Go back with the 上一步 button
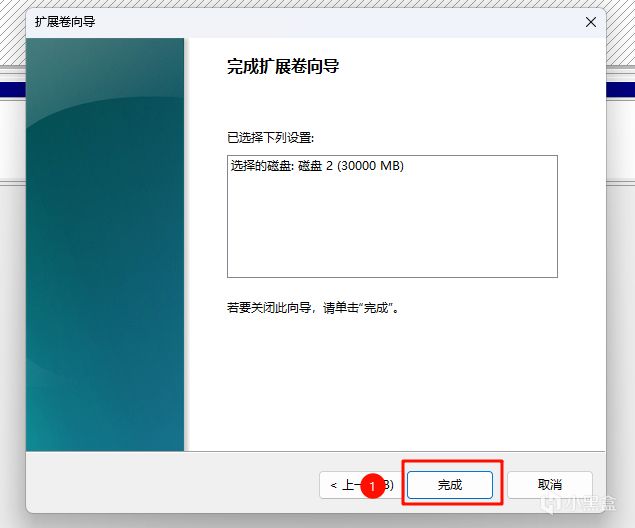Viewport: 635px width, 528px height. coord(361,485)
